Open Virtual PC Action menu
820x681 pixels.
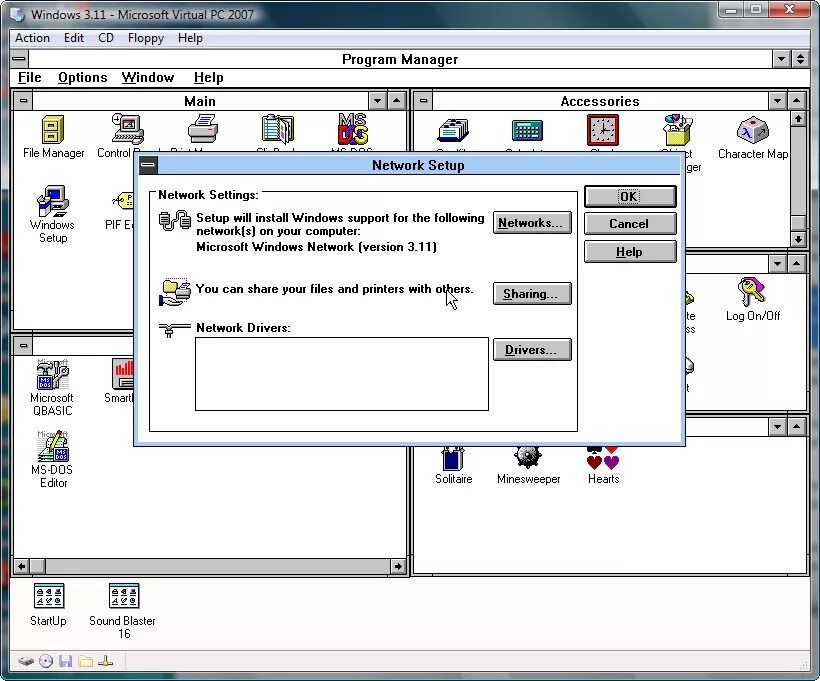[x=32, y=38]
